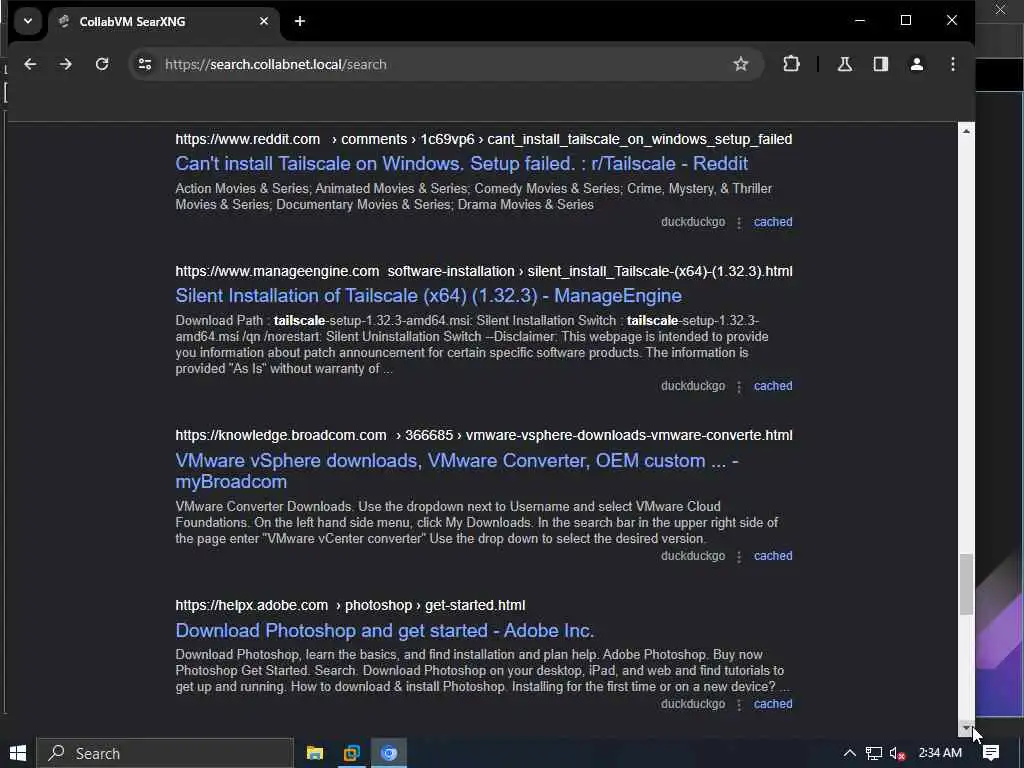Bookmark this page with the star icon

pos(740,64)
